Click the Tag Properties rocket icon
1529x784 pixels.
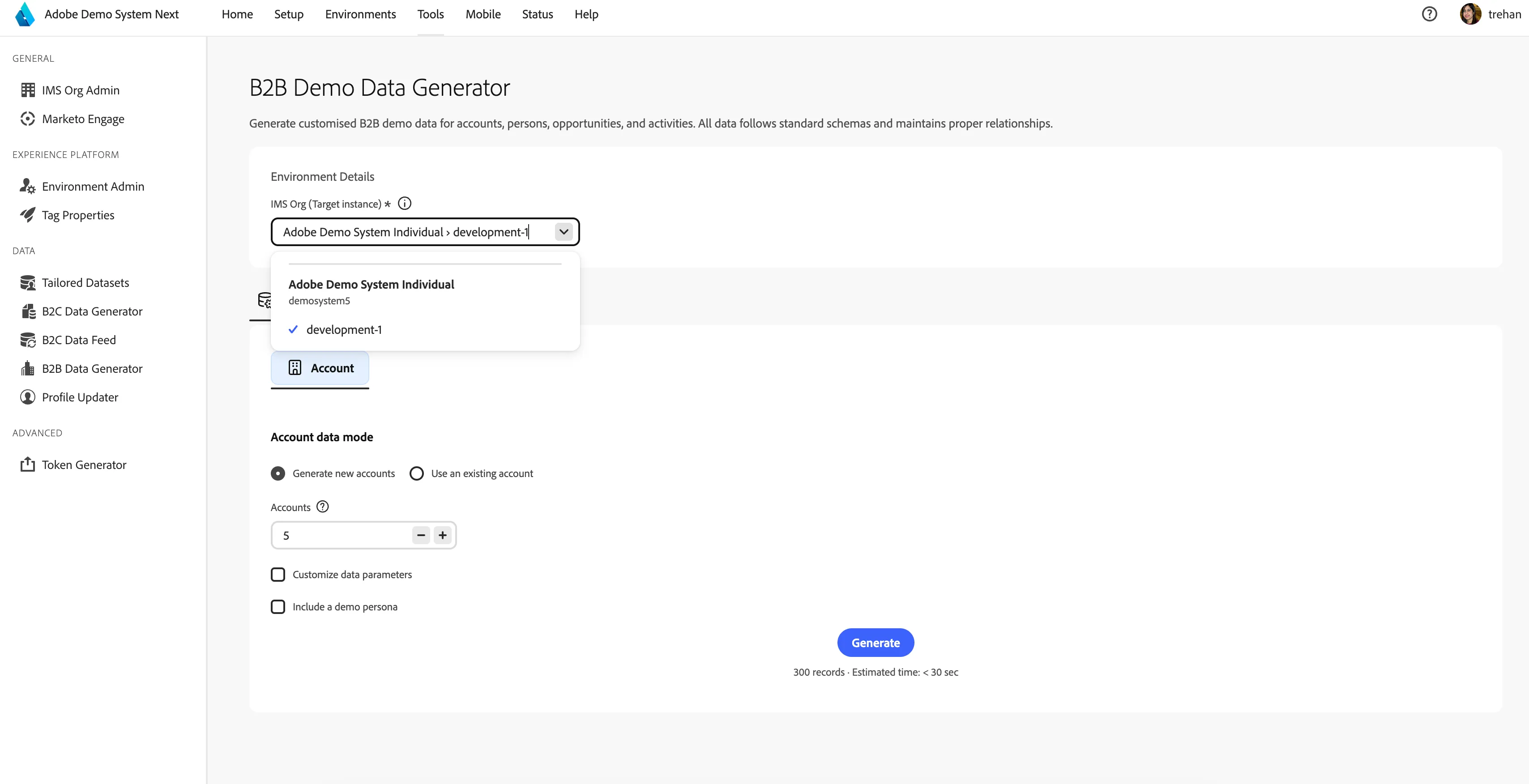28,215
